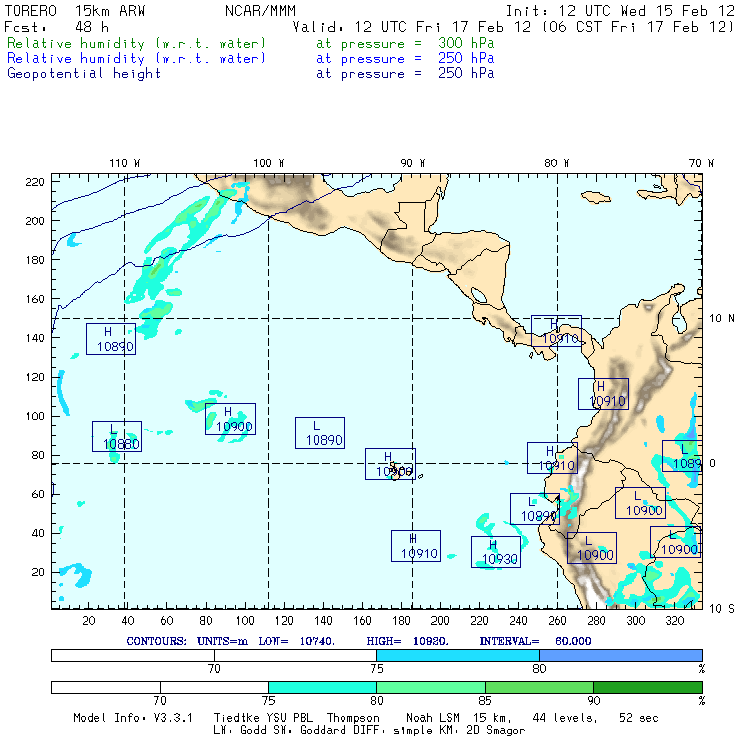Click the 'H 10910' box at 90 W near the bottom
Viewport: 740px width, 740px height.
tap(416, 546)
